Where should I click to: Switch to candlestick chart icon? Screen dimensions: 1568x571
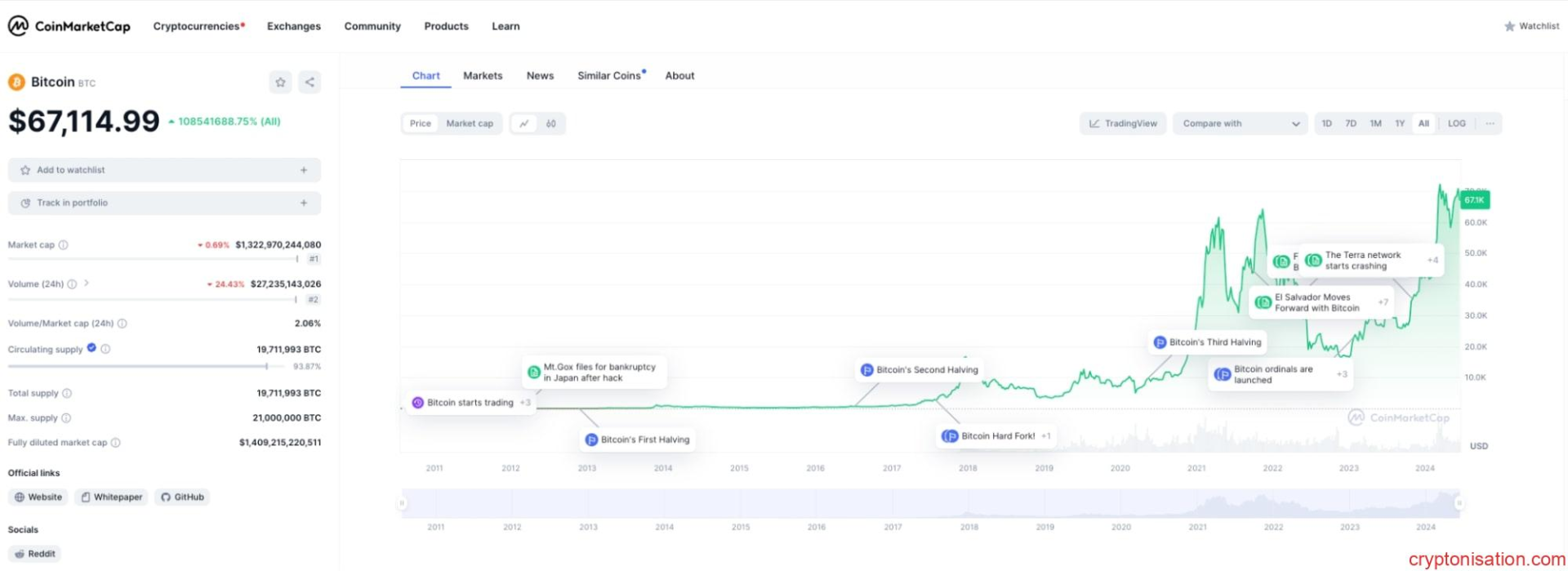tap(551, 123)
